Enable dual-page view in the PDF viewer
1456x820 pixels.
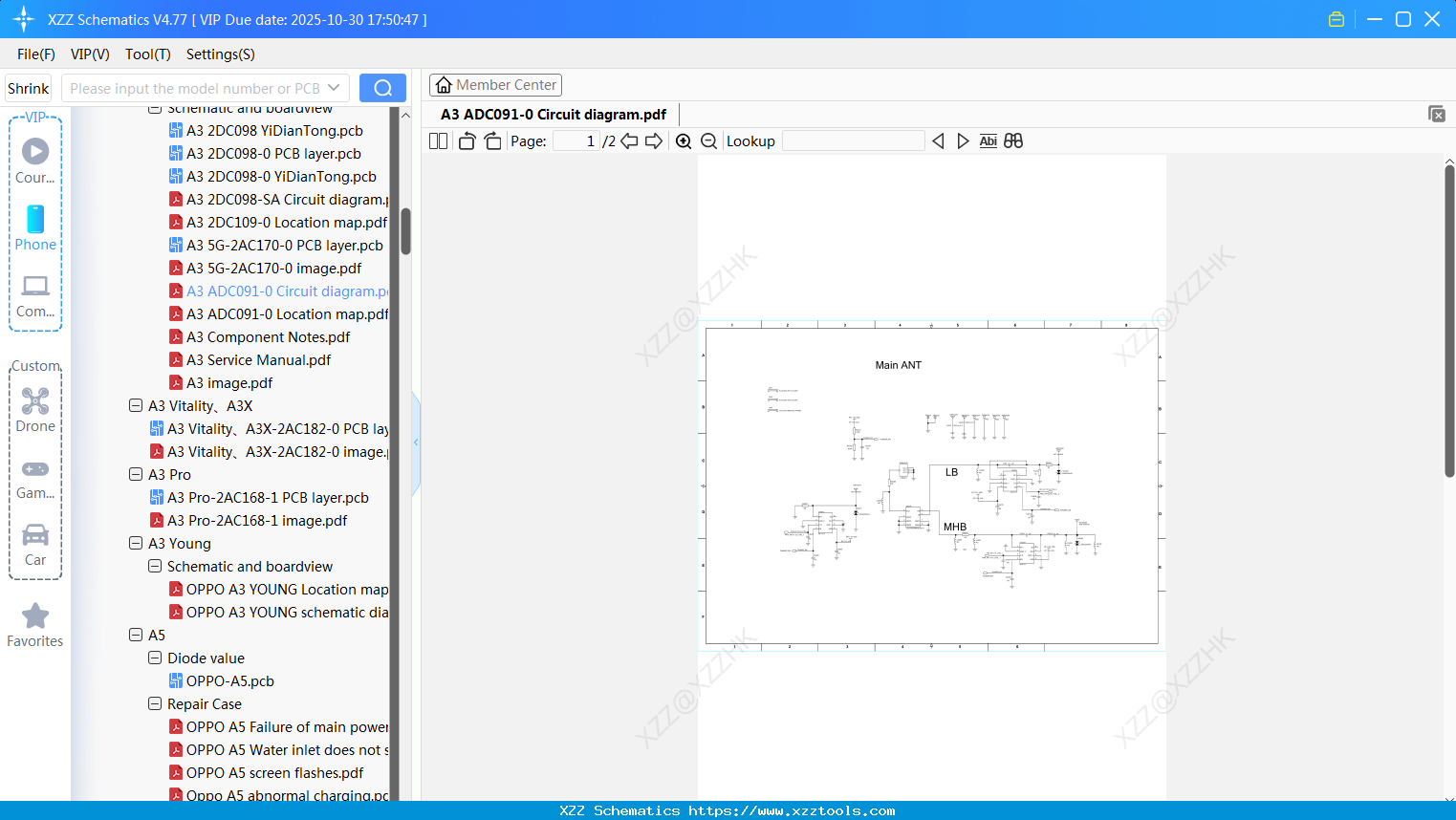tap(437, 140)
